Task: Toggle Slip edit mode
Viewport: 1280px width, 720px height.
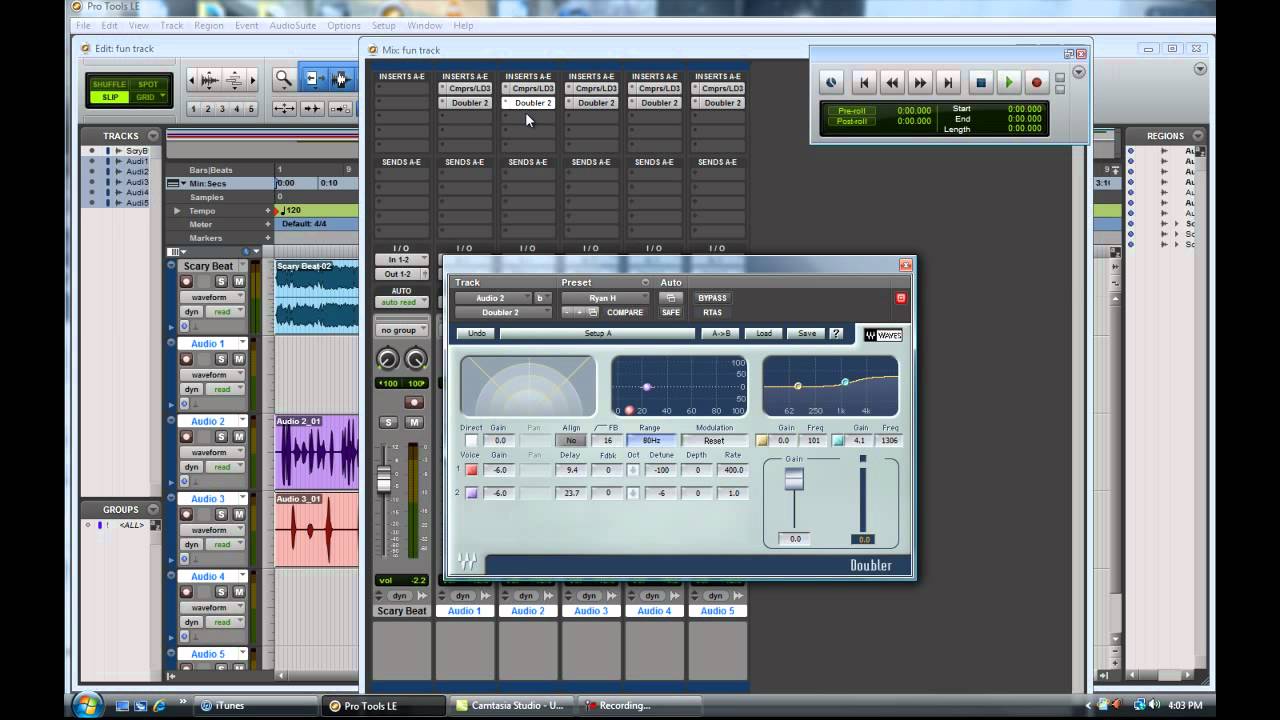Action: click(110, 97)
